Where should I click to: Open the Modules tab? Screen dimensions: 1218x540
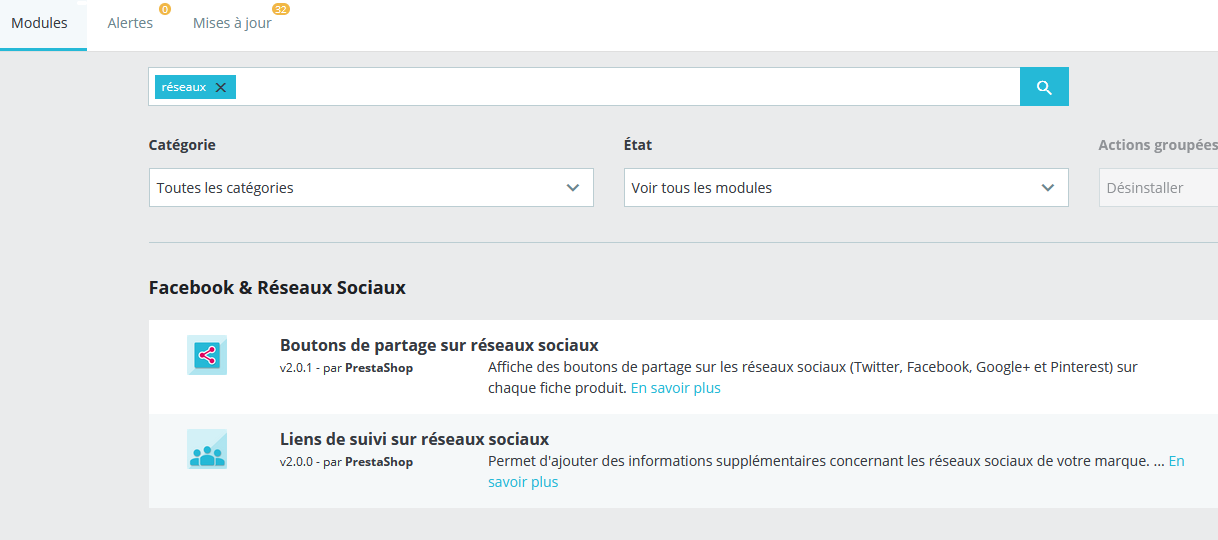tap(39, 23)
